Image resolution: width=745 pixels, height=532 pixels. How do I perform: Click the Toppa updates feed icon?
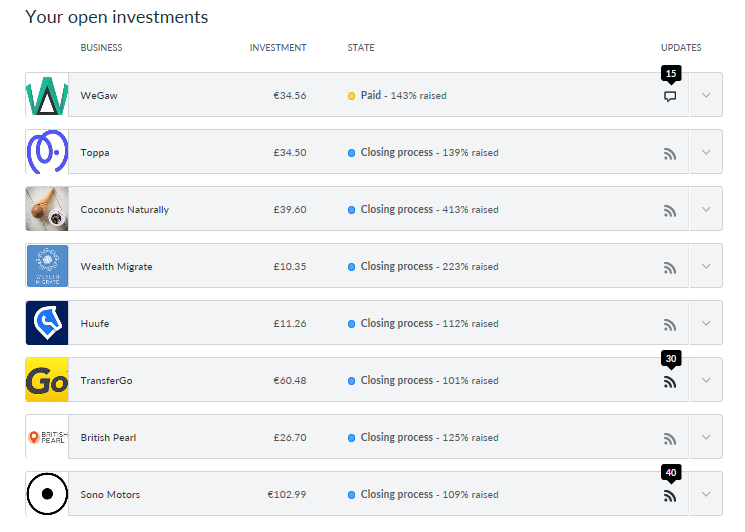coord(670,154)
